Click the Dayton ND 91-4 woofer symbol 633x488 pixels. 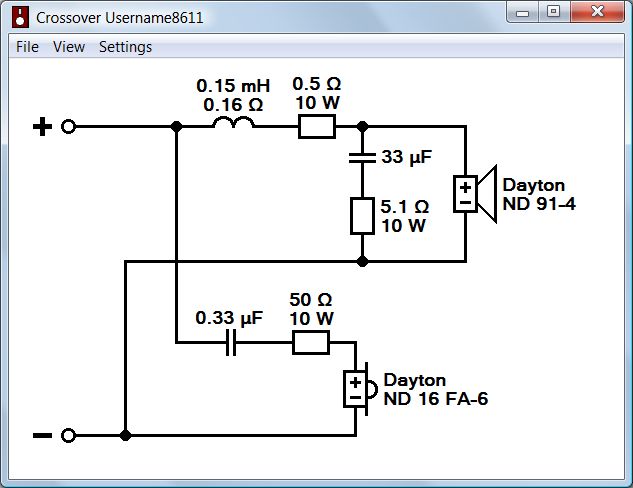(475, 194)
